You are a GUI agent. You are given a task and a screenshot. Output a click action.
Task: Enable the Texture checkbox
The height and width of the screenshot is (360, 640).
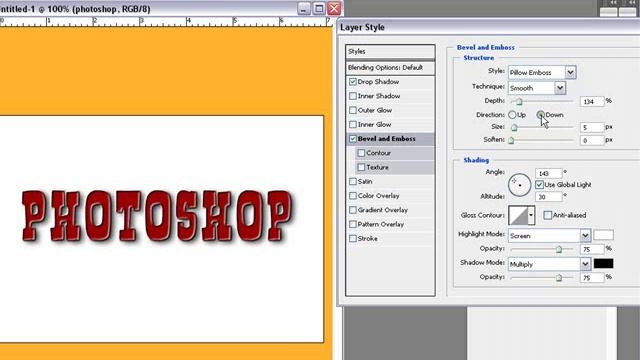coord(361,167)
